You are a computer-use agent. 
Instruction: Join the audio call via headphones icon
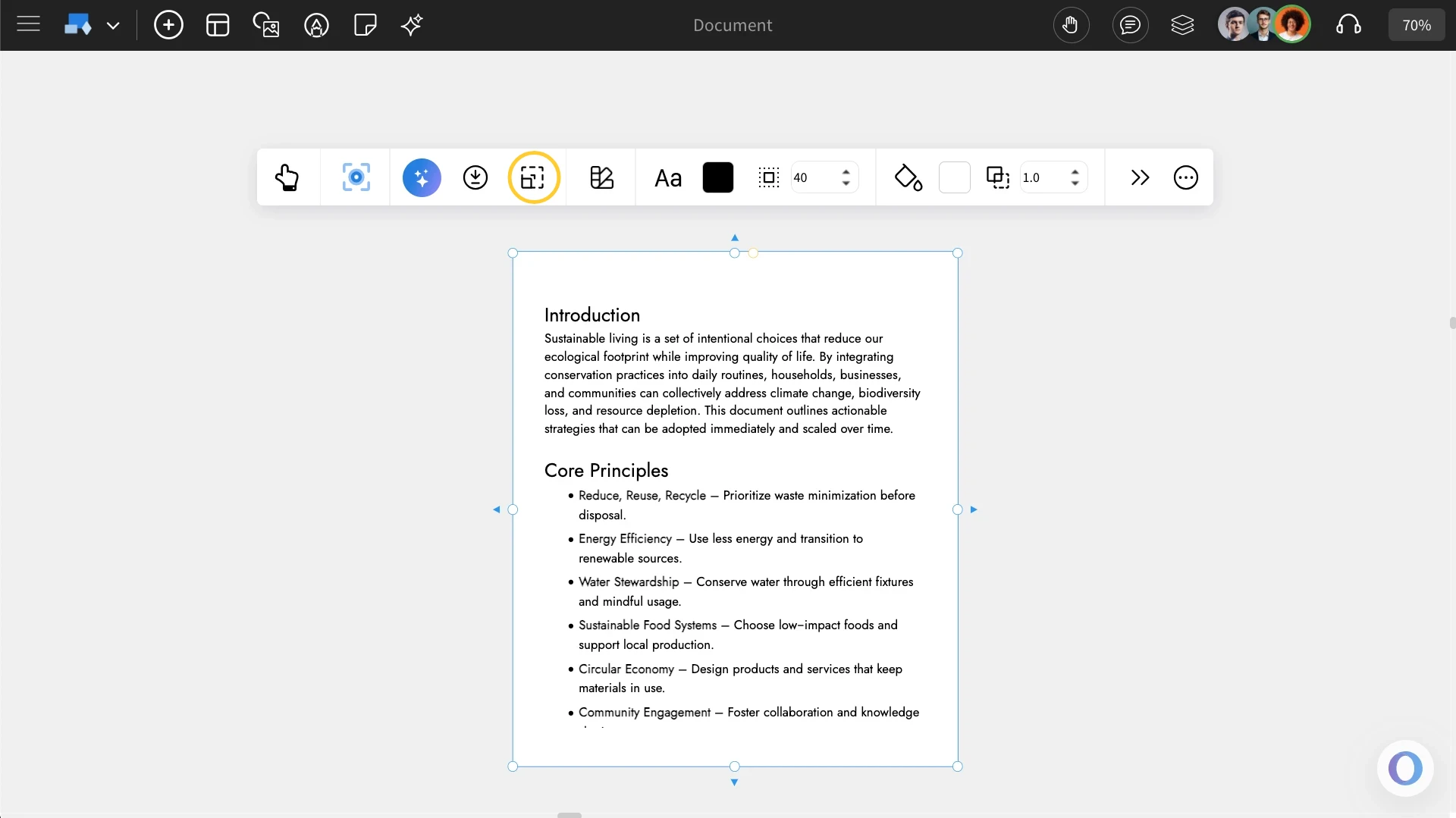point(1349,24)
